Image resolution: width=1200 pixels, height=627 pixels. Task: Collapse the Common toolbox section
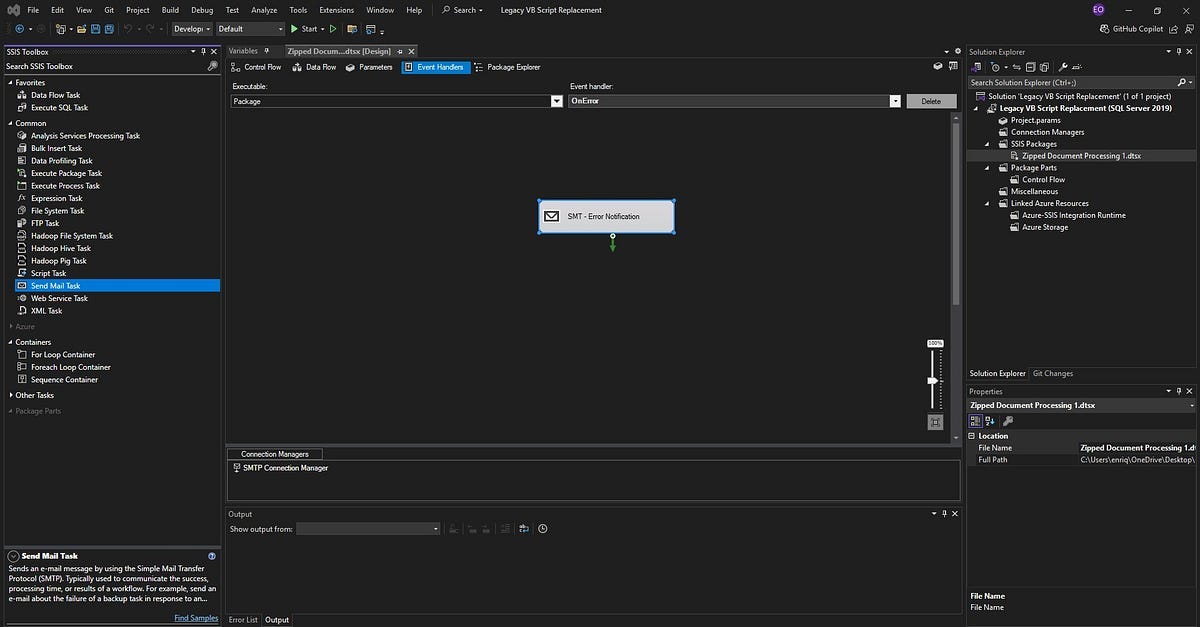[10, 124]
